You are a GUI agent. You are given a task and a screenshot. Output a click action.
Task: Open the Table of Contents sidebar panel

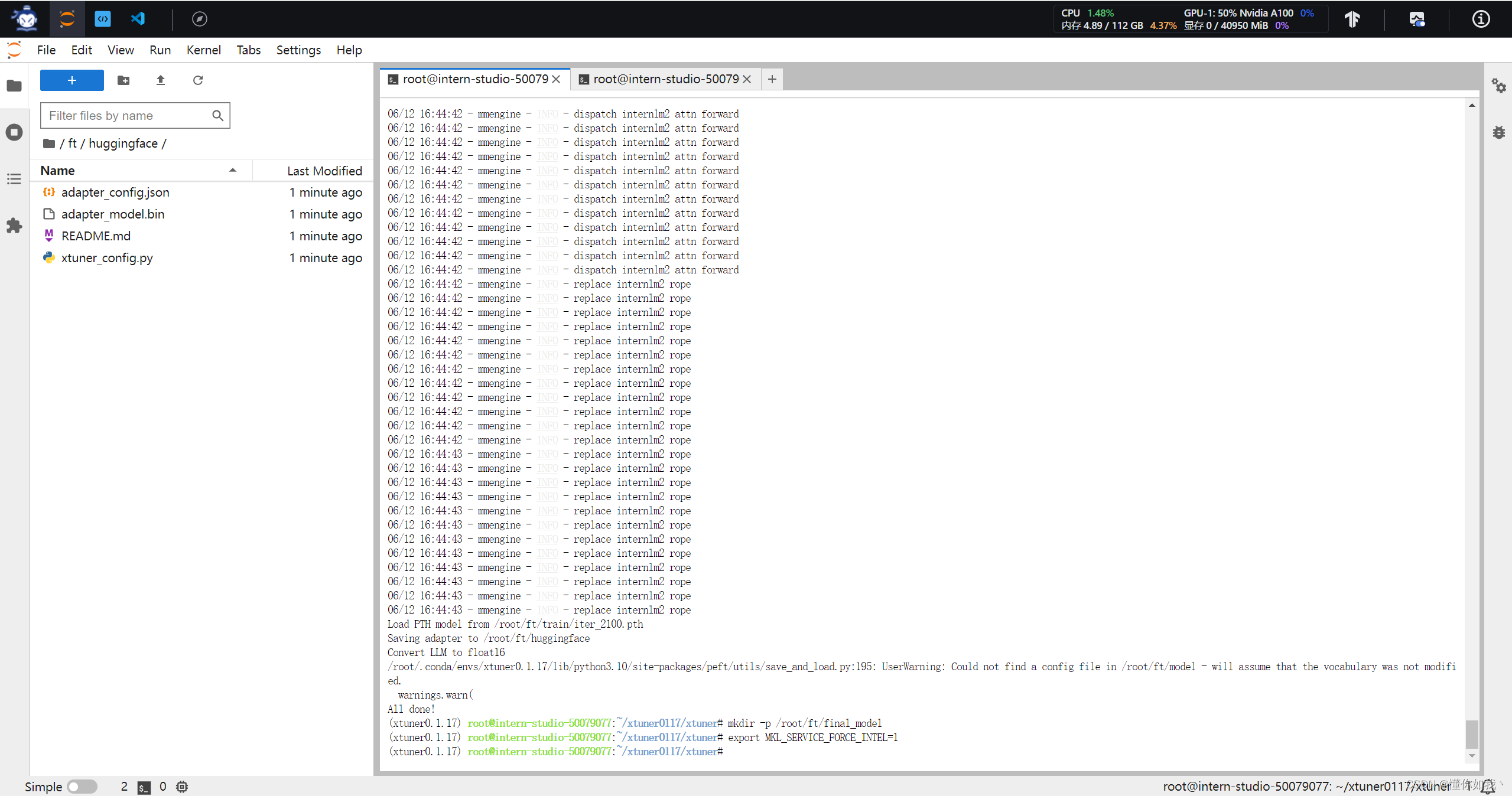[x=14, y=179]
